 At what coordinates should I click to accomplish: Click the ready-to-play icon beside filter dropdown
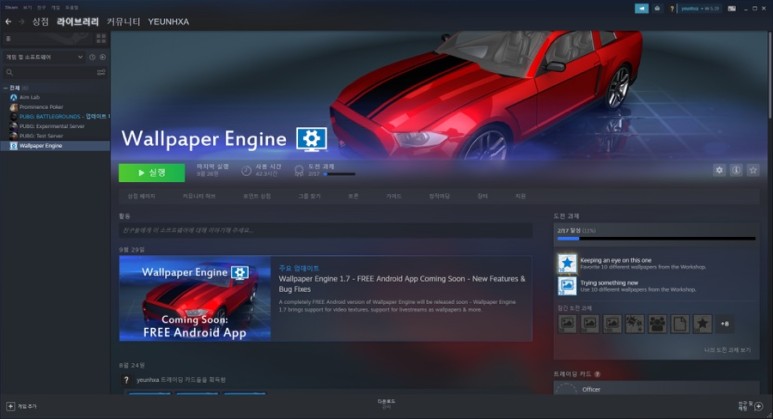click(x=103, y=57)
